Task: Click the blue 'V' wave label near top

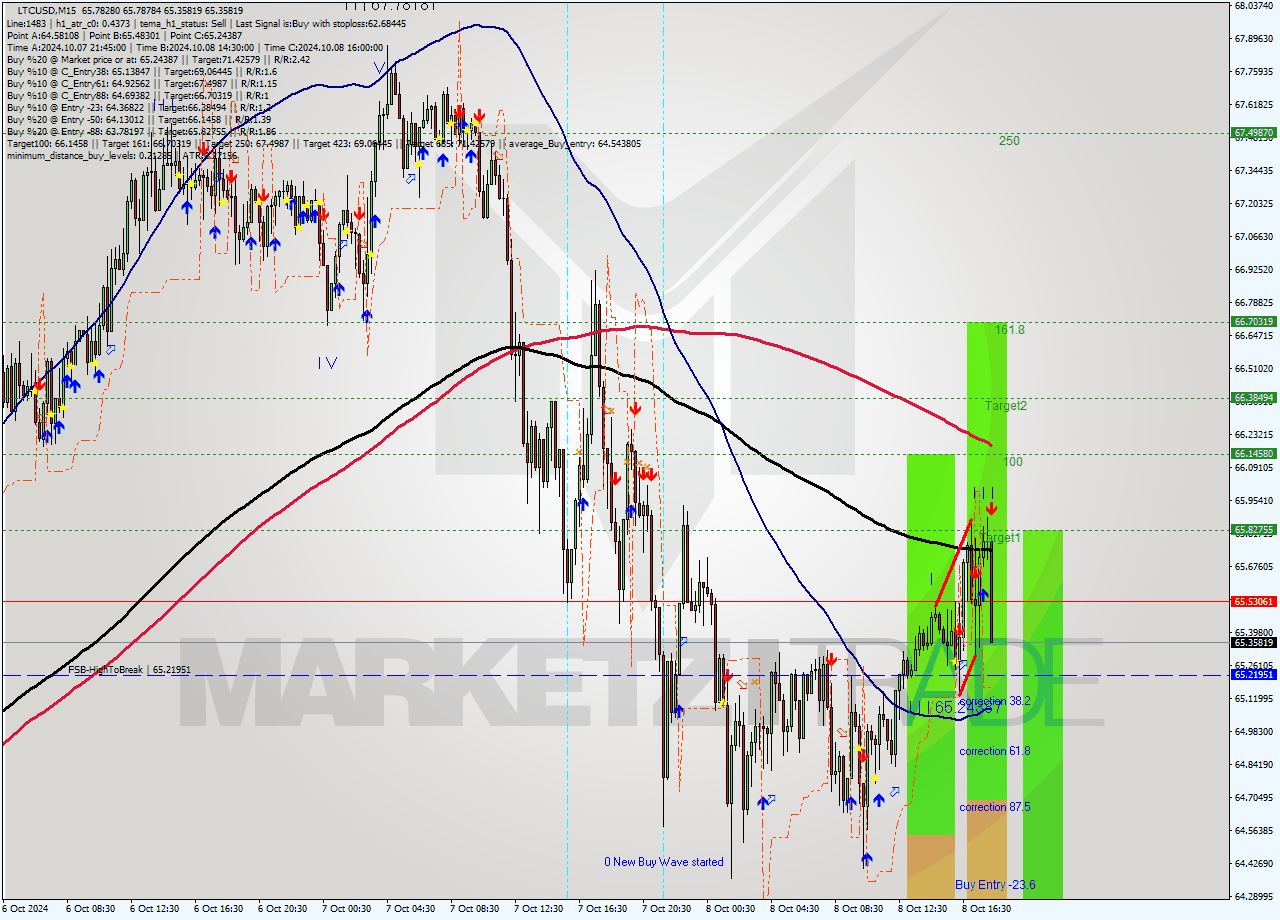Action: pyautogui.click(x=379, y=68)
